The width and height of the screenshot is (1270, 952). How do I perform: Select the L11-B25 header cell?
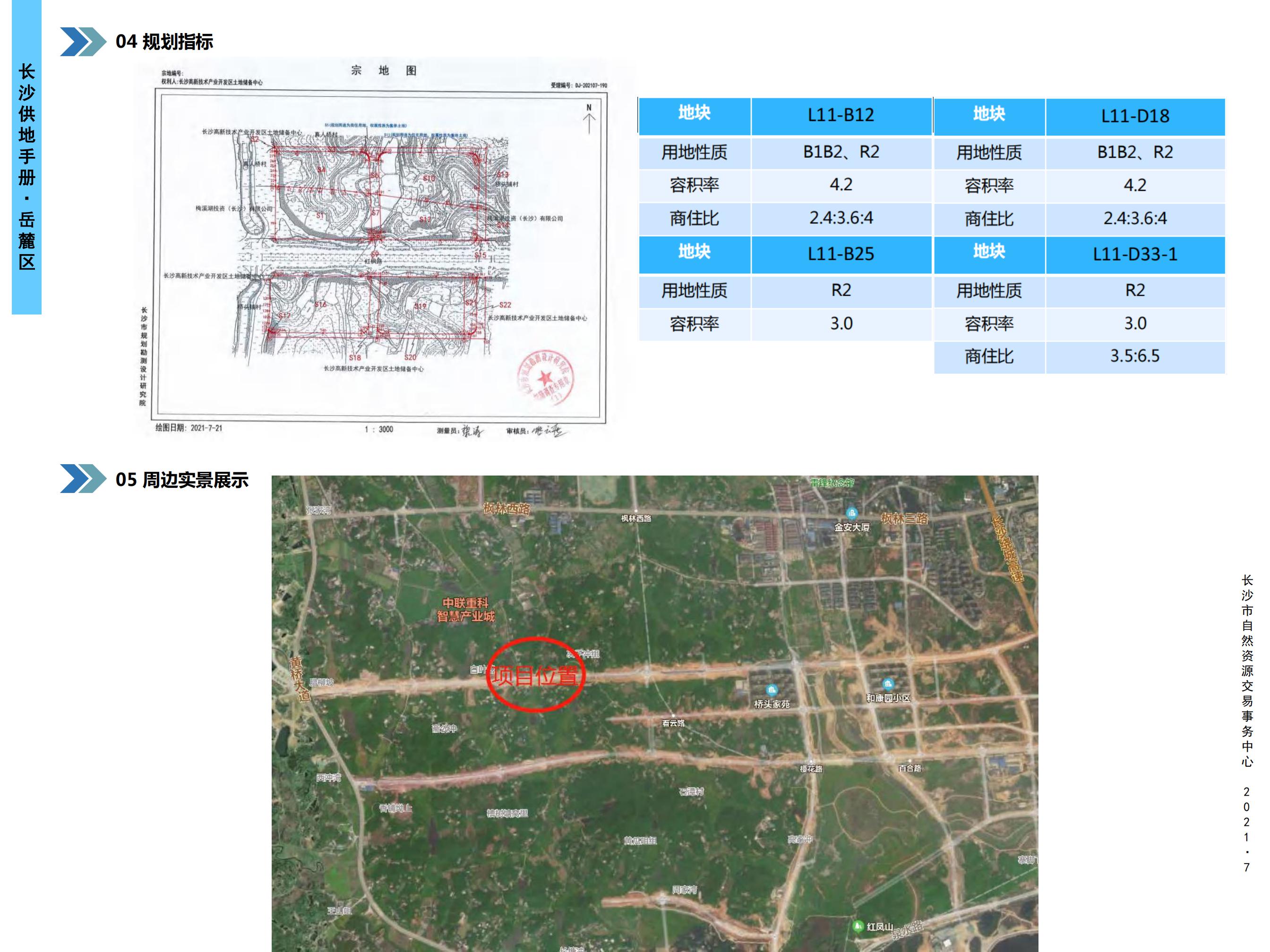point(841,254)
